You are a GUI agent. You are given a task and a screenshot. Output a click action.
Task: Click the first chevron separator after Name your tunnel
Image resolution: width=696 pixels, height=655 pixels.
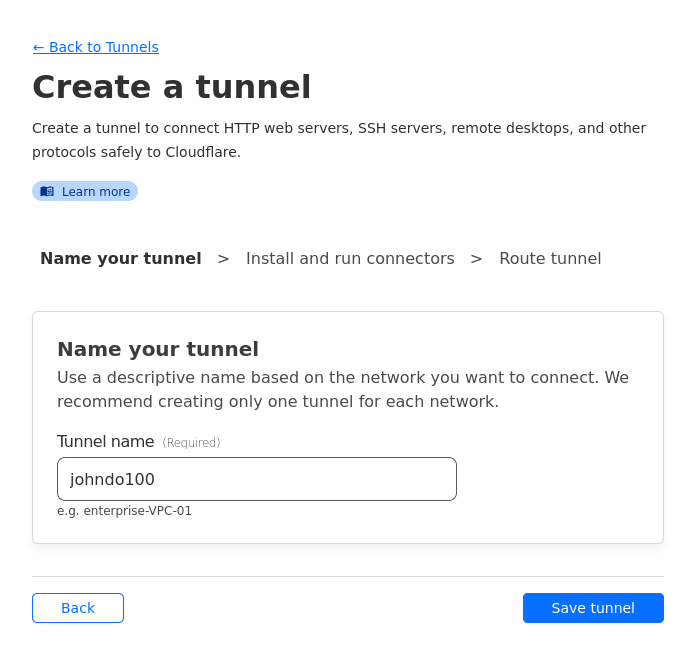tap(223, 258)
